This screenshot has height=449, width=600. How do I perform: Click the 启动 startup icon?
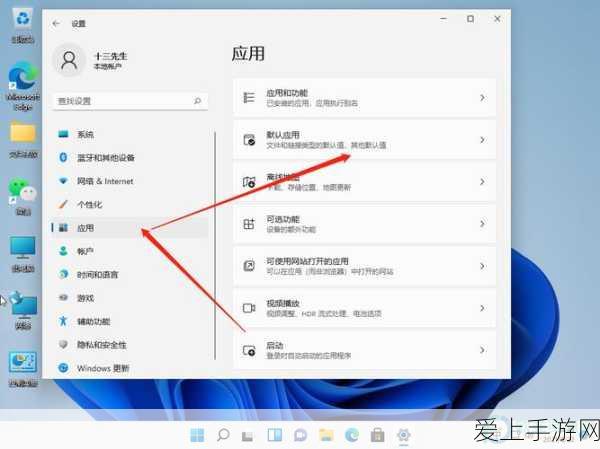[249, 350]
